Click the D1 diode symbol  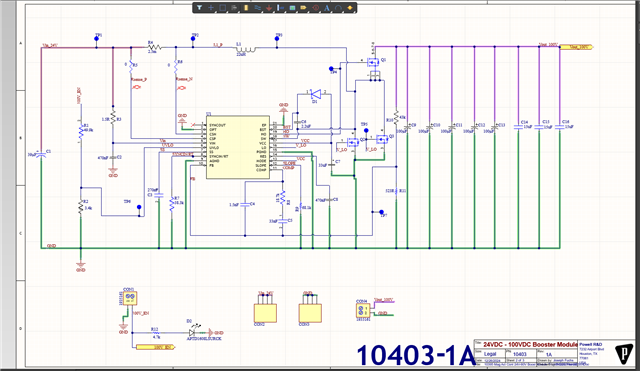coord(315,94)
